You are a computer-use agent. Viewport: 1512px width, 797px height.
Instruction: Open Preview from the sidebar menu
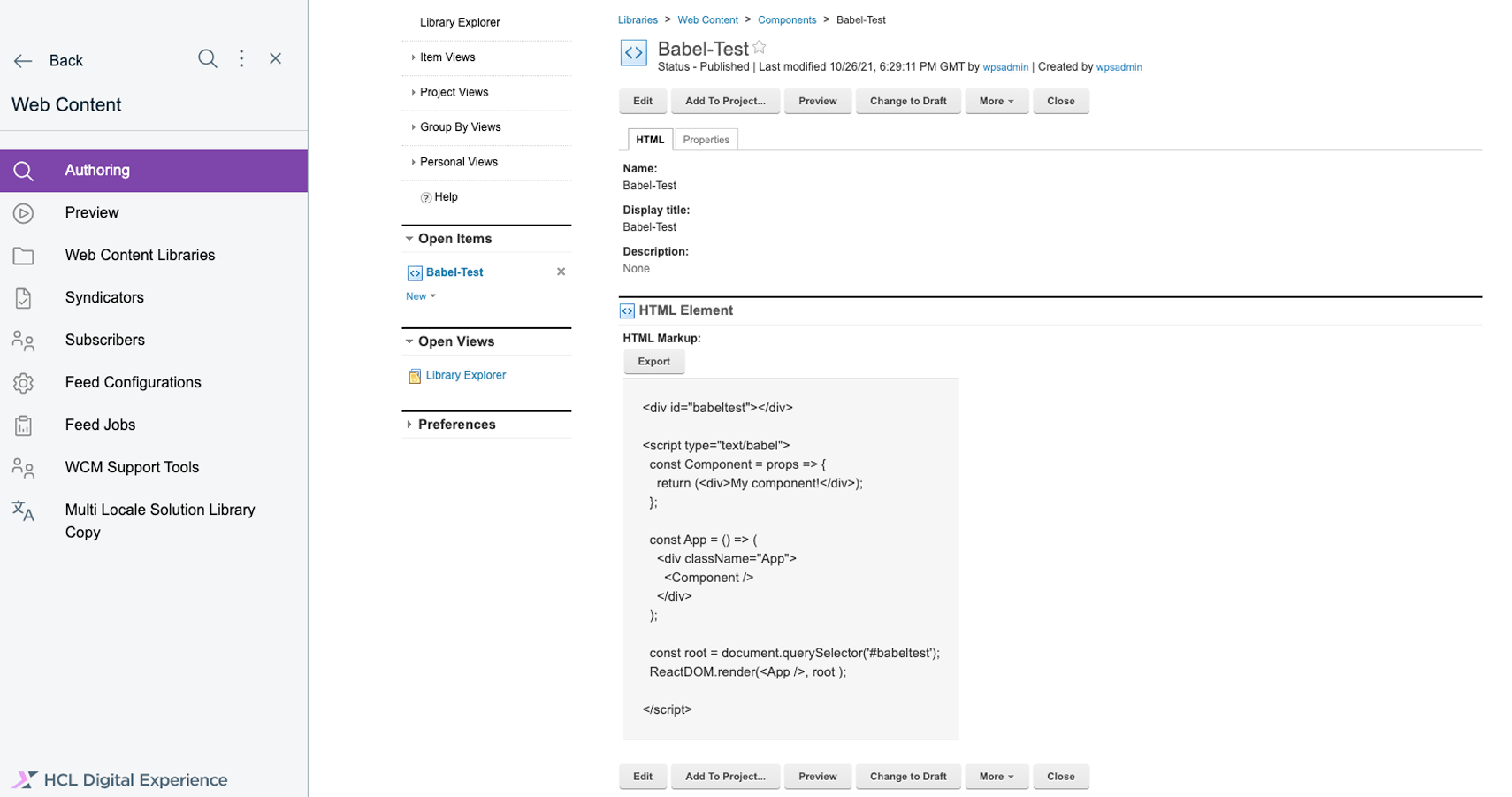tap(92, 213)
